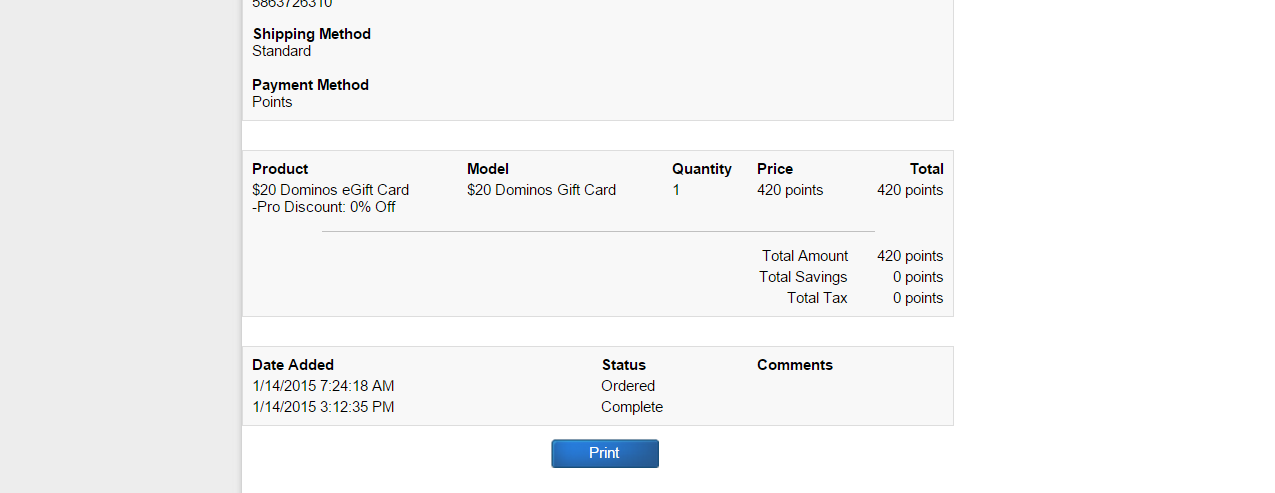Select the Payment Method heading
1275x493 pixels.
coord(311,85)
